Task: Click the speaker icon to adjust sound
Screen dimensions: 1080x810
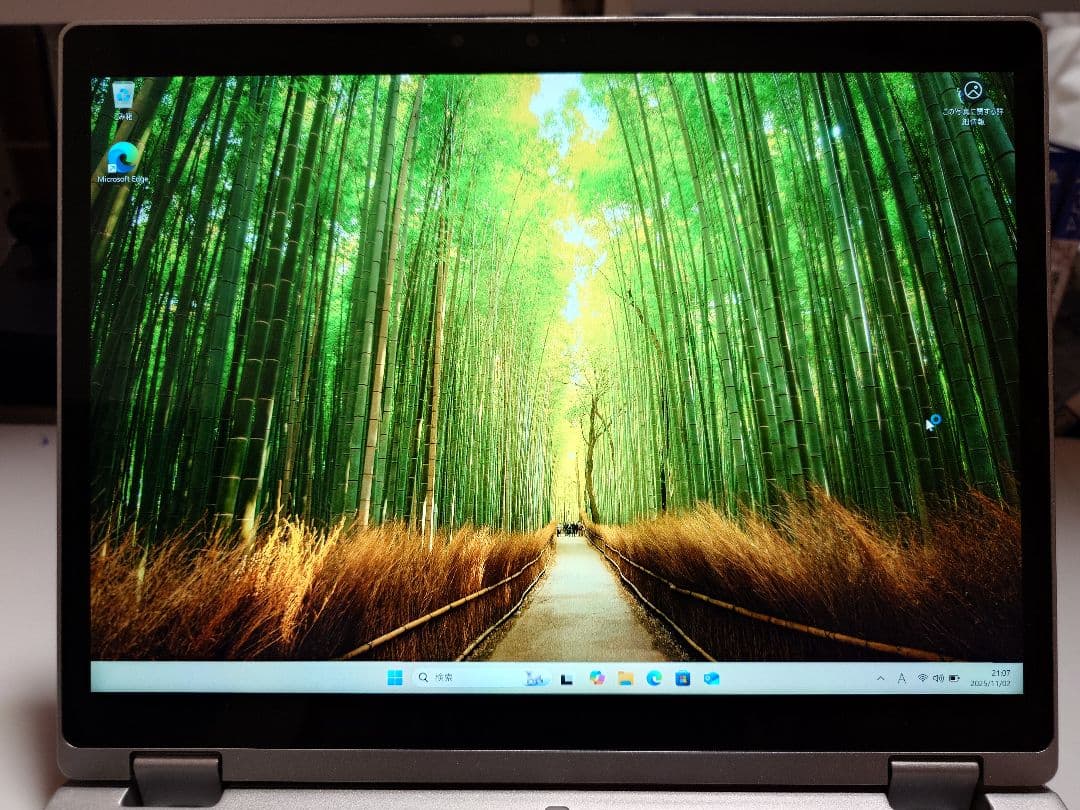Action: pyautogui.click(x=939, y=680)
